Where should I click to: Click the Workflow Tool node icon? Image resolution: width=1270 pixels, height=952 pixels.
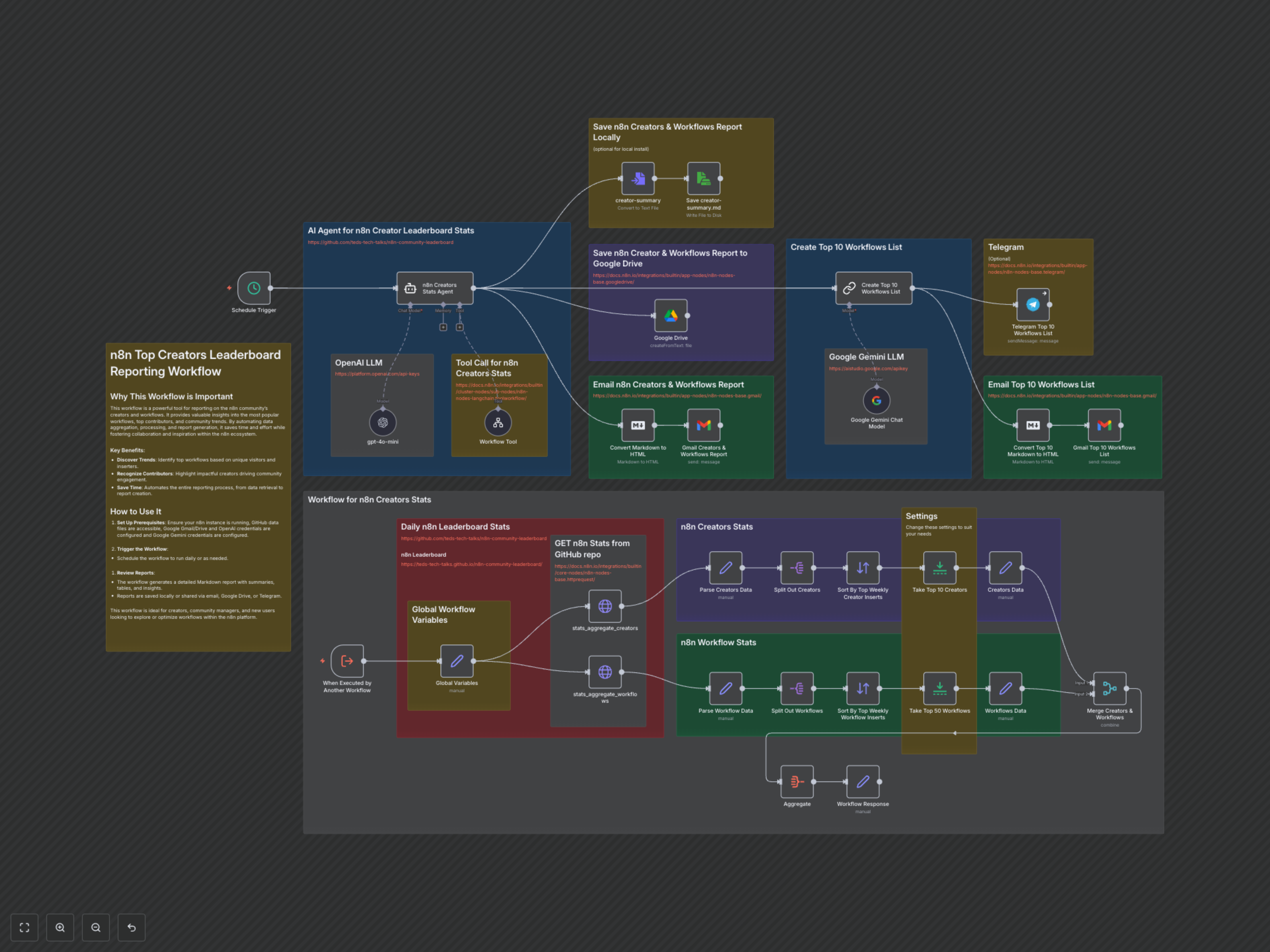point(498,423)
